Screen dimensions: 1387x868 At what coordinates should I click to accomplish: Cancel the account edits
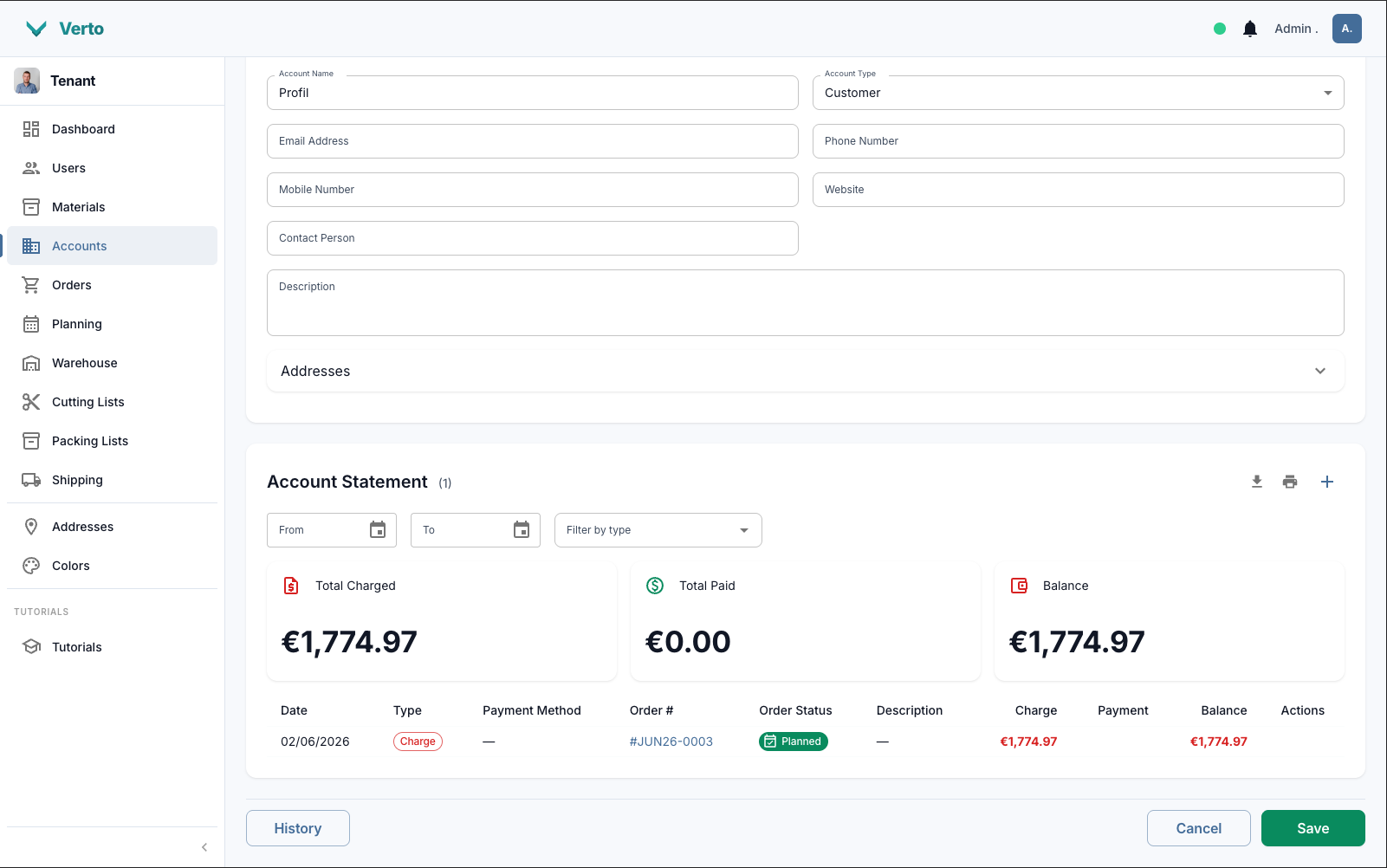[x=1199, y=828]
